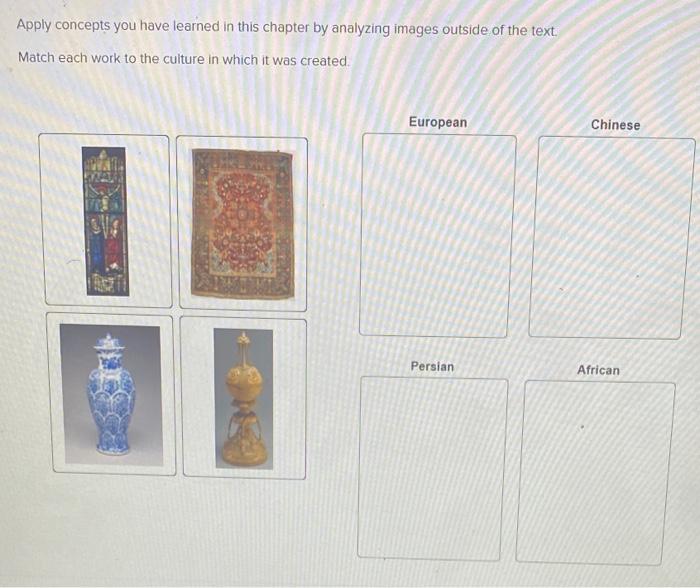Click the vase lid in the porcelain image

(x=109, y=342)
